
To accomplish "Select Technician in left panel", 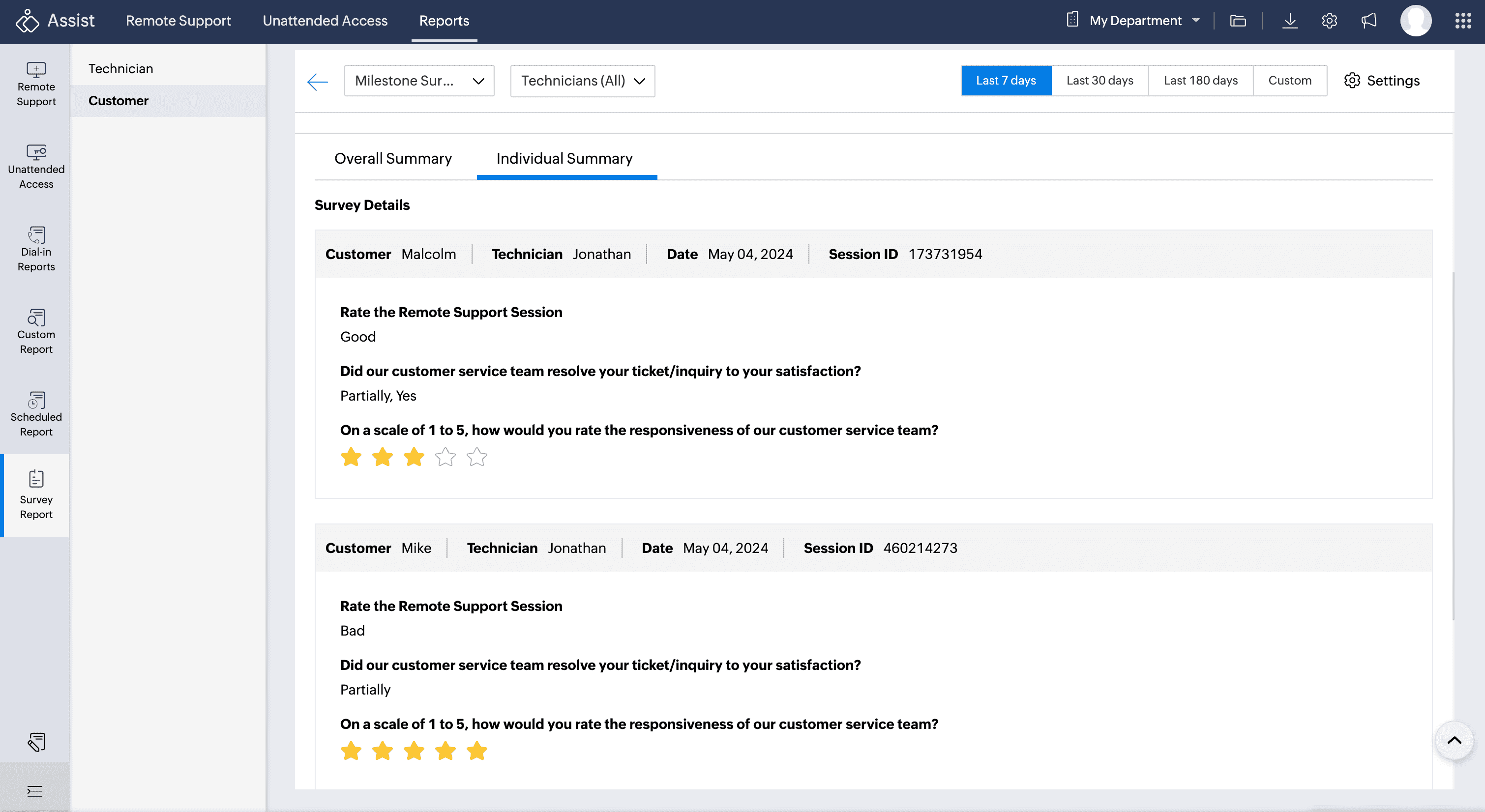I will 120,69.
